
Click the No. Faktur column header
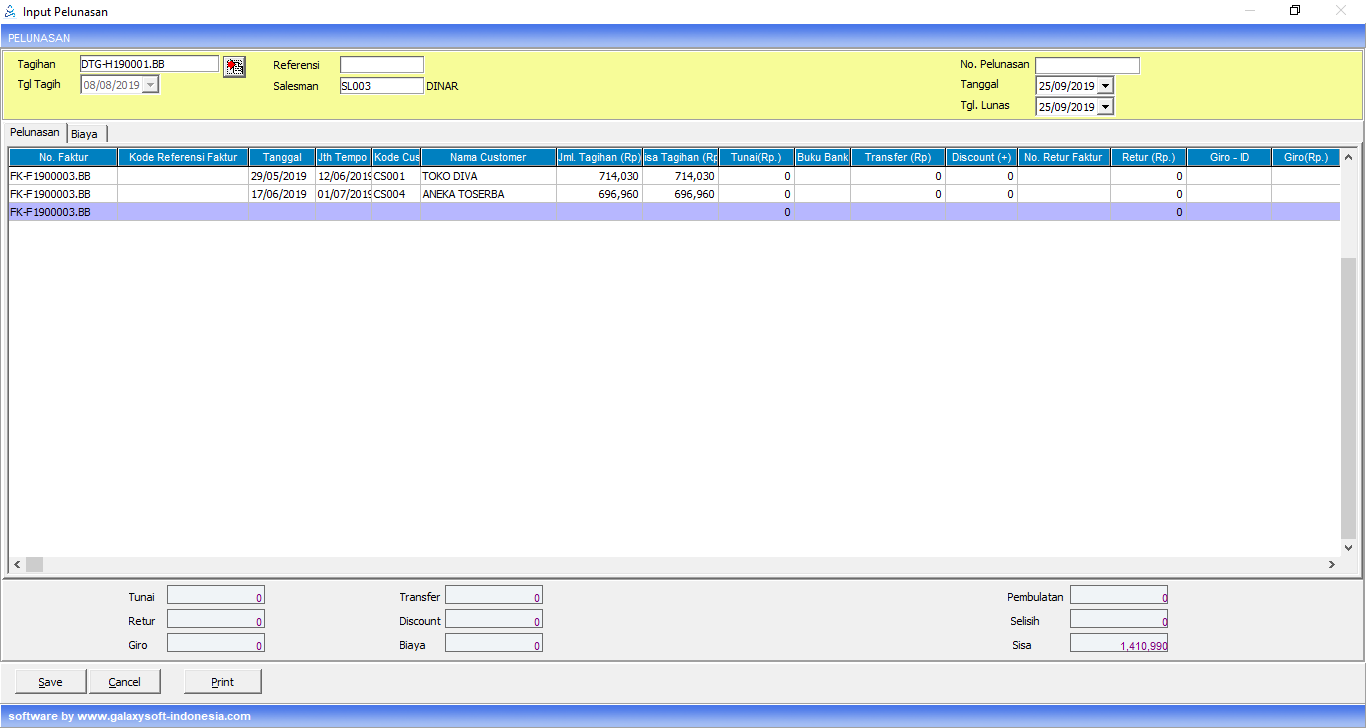click(x=63, y=157)
